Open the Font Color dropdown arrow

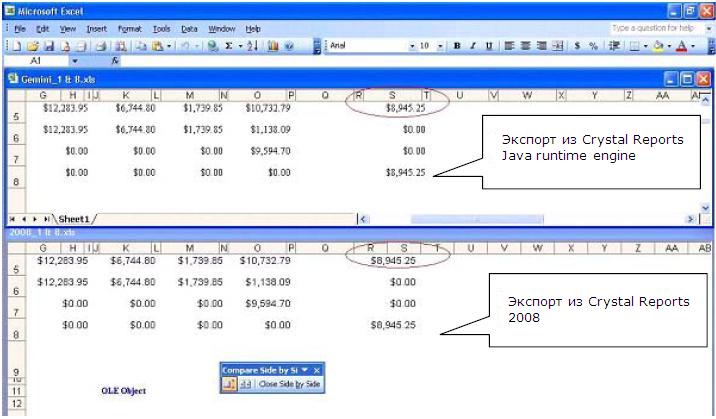[x=693, y=46]
